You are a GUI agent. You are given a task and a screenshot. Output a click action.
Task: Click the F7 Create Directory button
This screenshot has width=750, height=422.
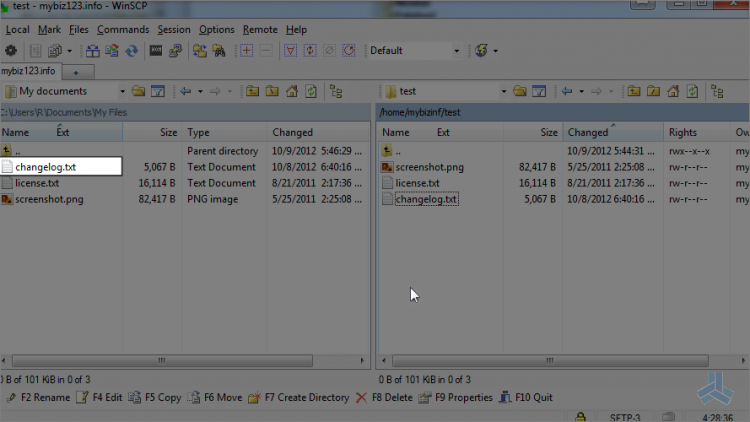(x=299, y=398)
